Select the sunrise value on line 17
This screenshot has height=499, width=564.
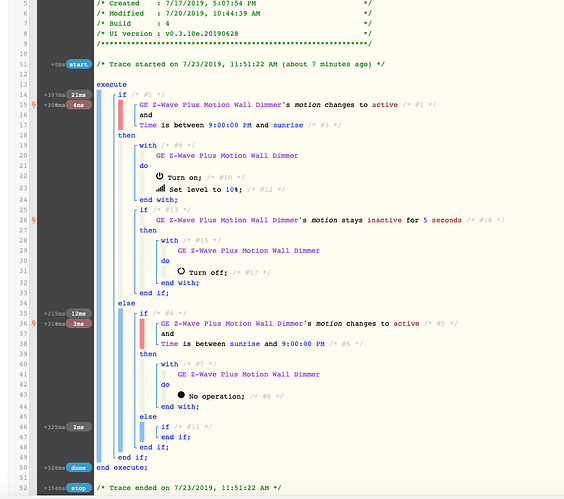coord(288,125)
